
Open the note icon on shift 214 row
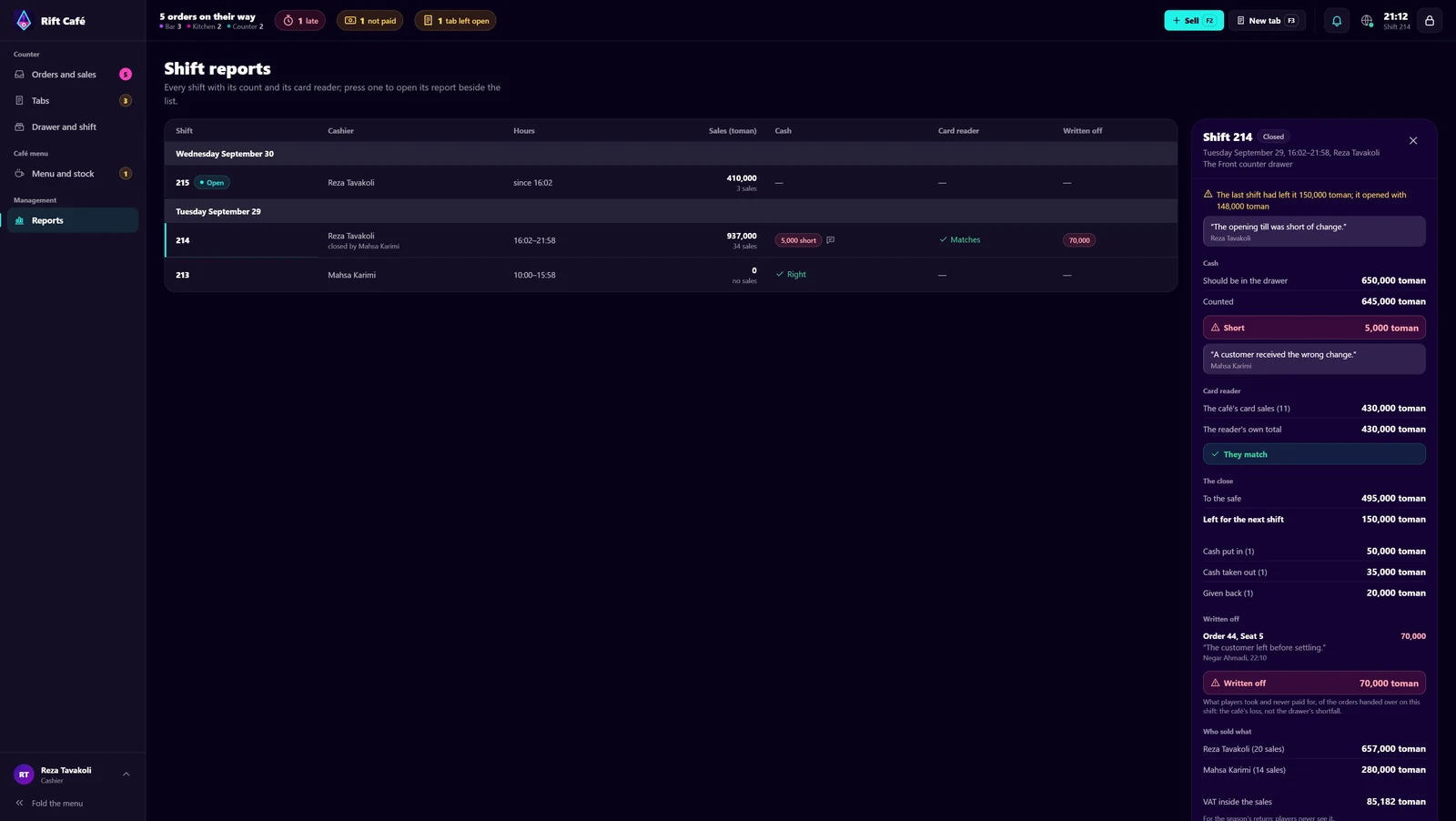coord(830,240)
